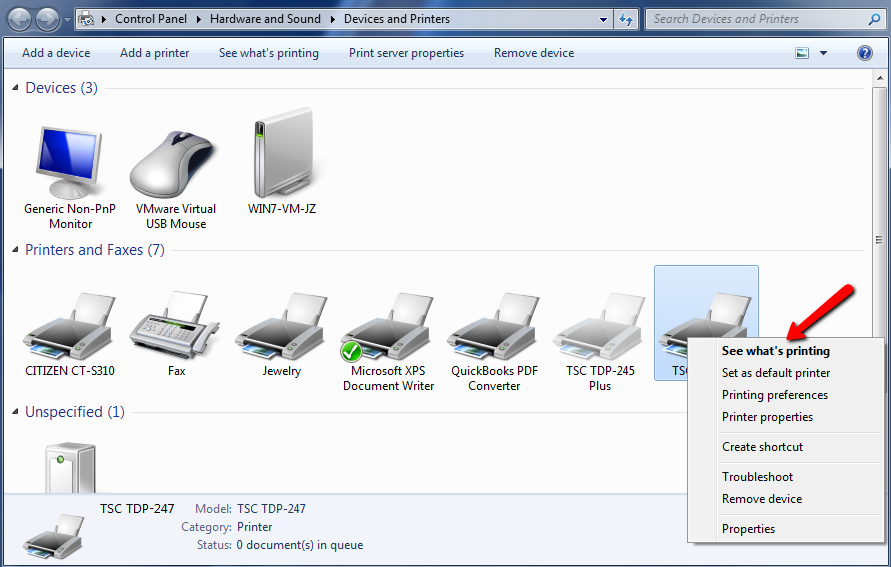Click the Change your view icon
891x567 pixels.
(802, 53)
